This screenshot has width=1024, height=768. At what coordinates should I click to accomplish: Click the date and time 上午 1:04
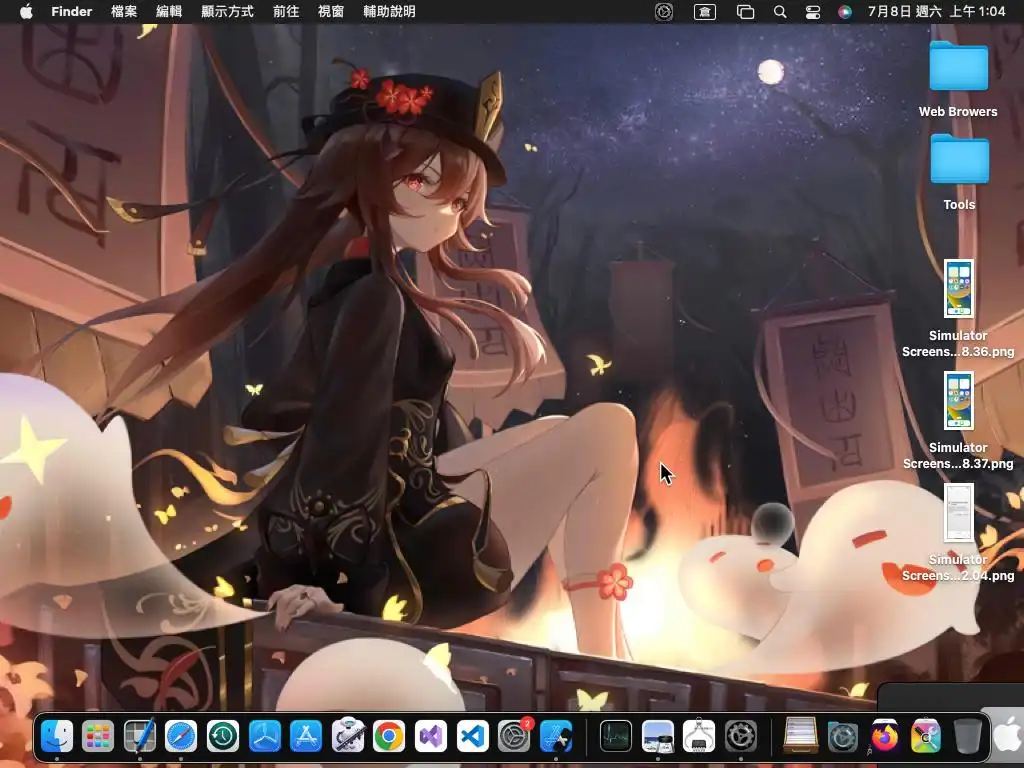[936, 11]
